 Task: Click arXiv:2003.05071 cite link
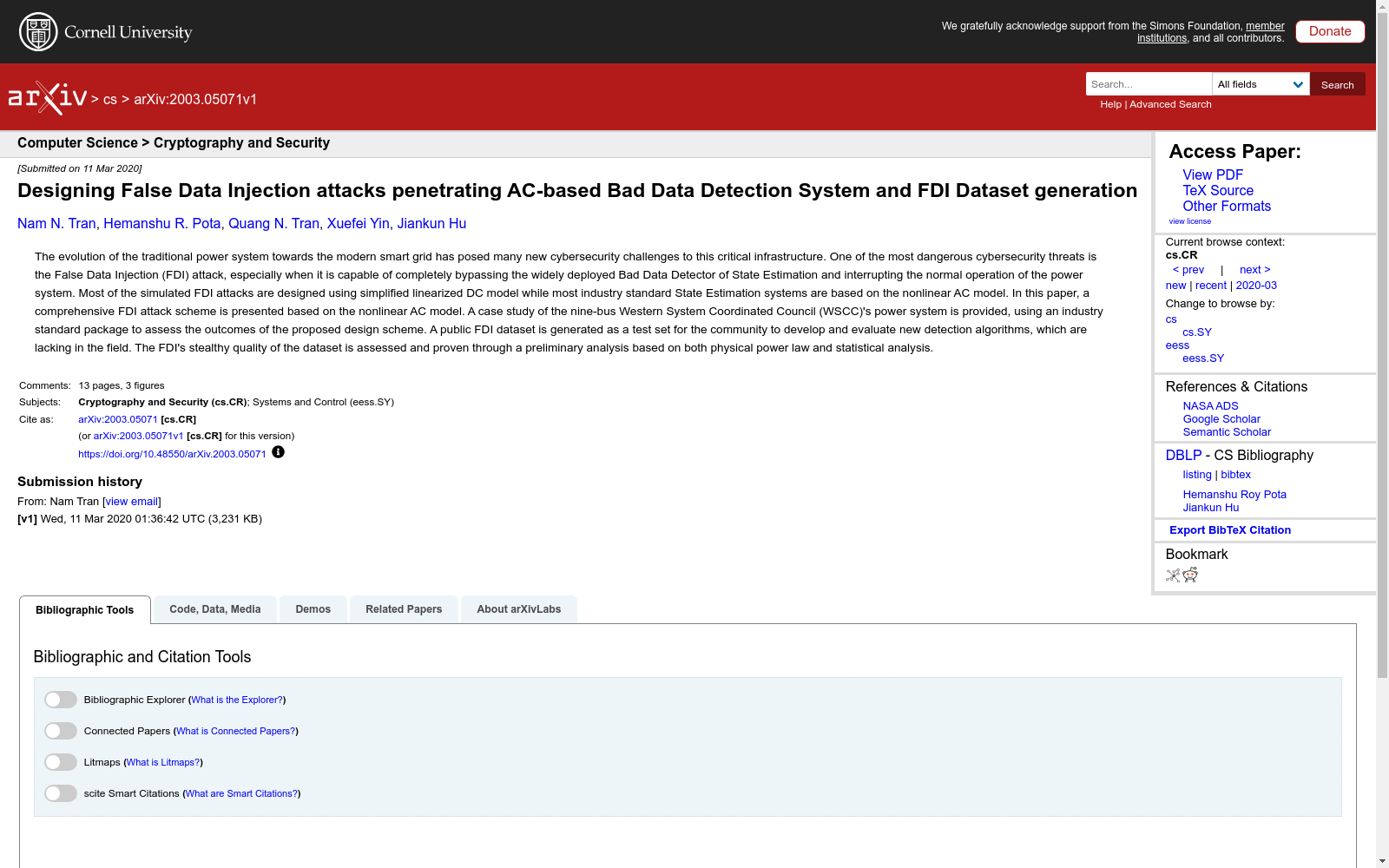click(x=118, y=419)
